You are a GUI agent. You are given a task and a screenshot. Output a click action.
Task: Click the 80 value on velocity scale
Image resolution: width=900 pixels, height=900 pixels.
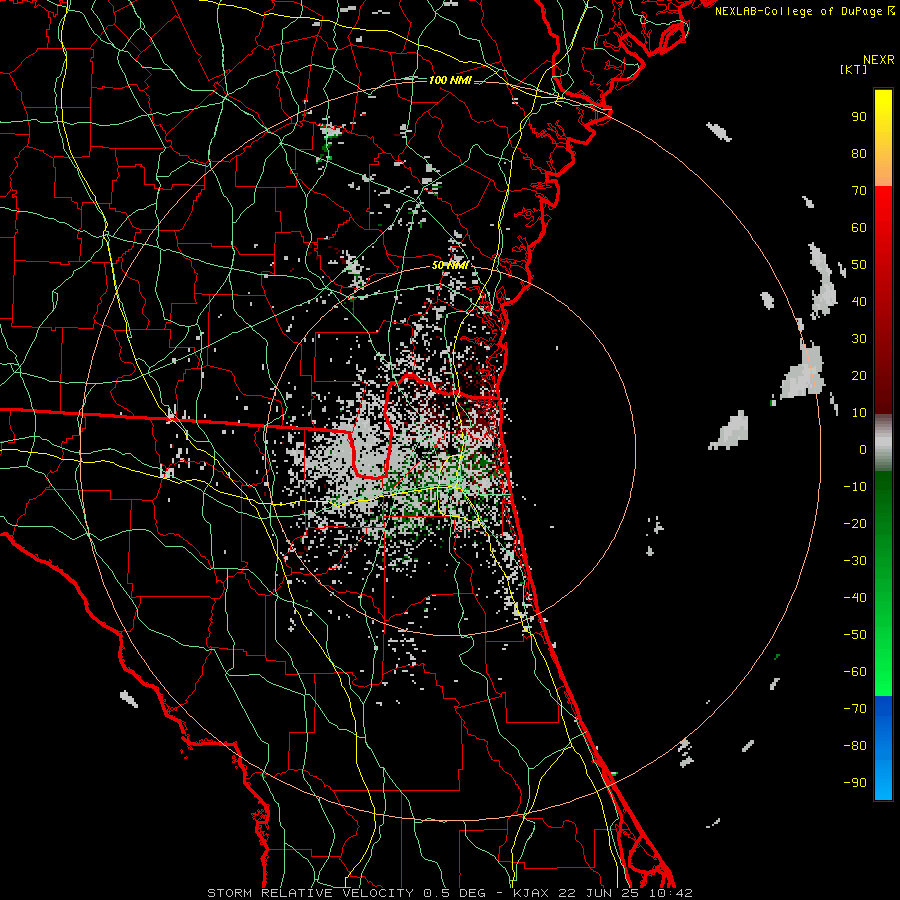[859, 153]
